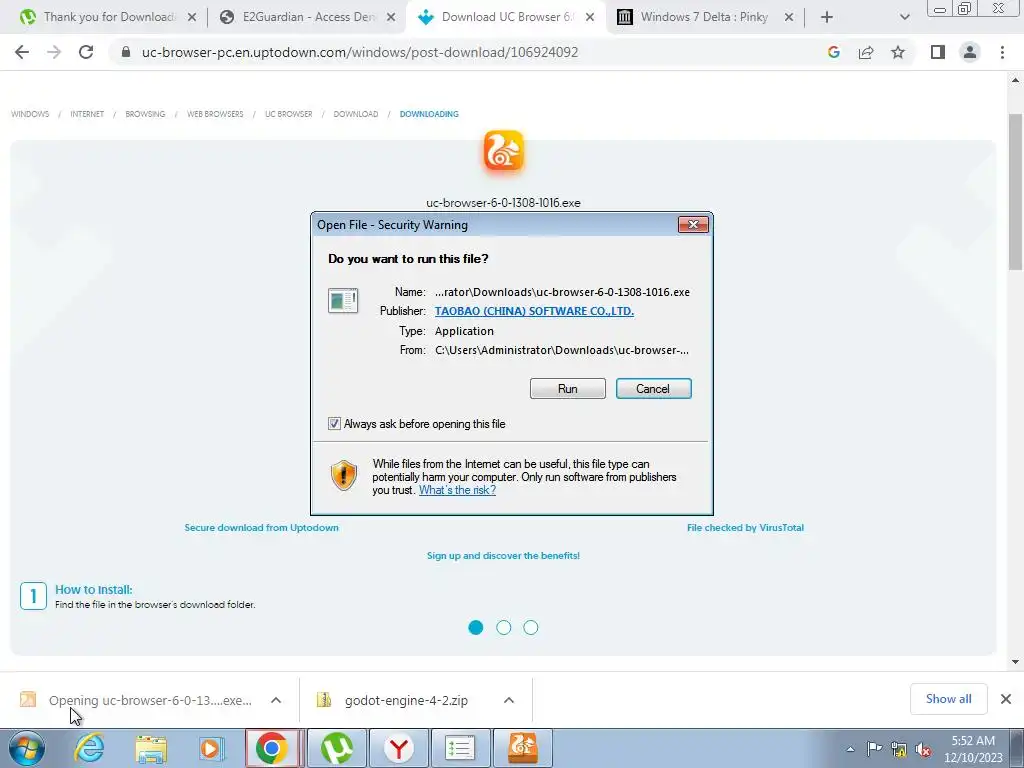Go to WEB BROWSERS breadcrumb
Screen dimensions: 1024x768
[x=215, y=114]
